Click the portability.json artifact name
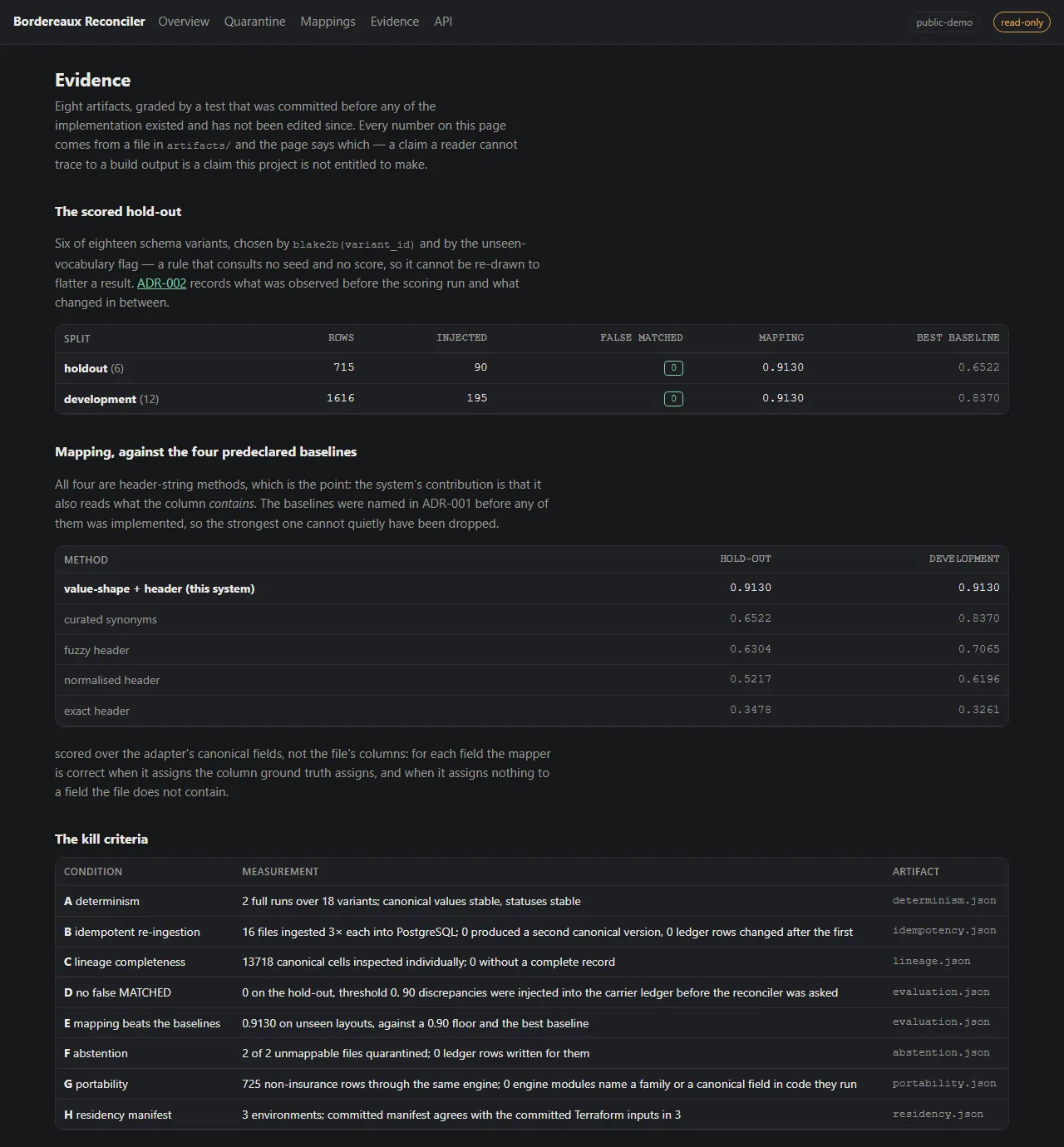Viewport: 1064px width, 1147px height. 944,1083
